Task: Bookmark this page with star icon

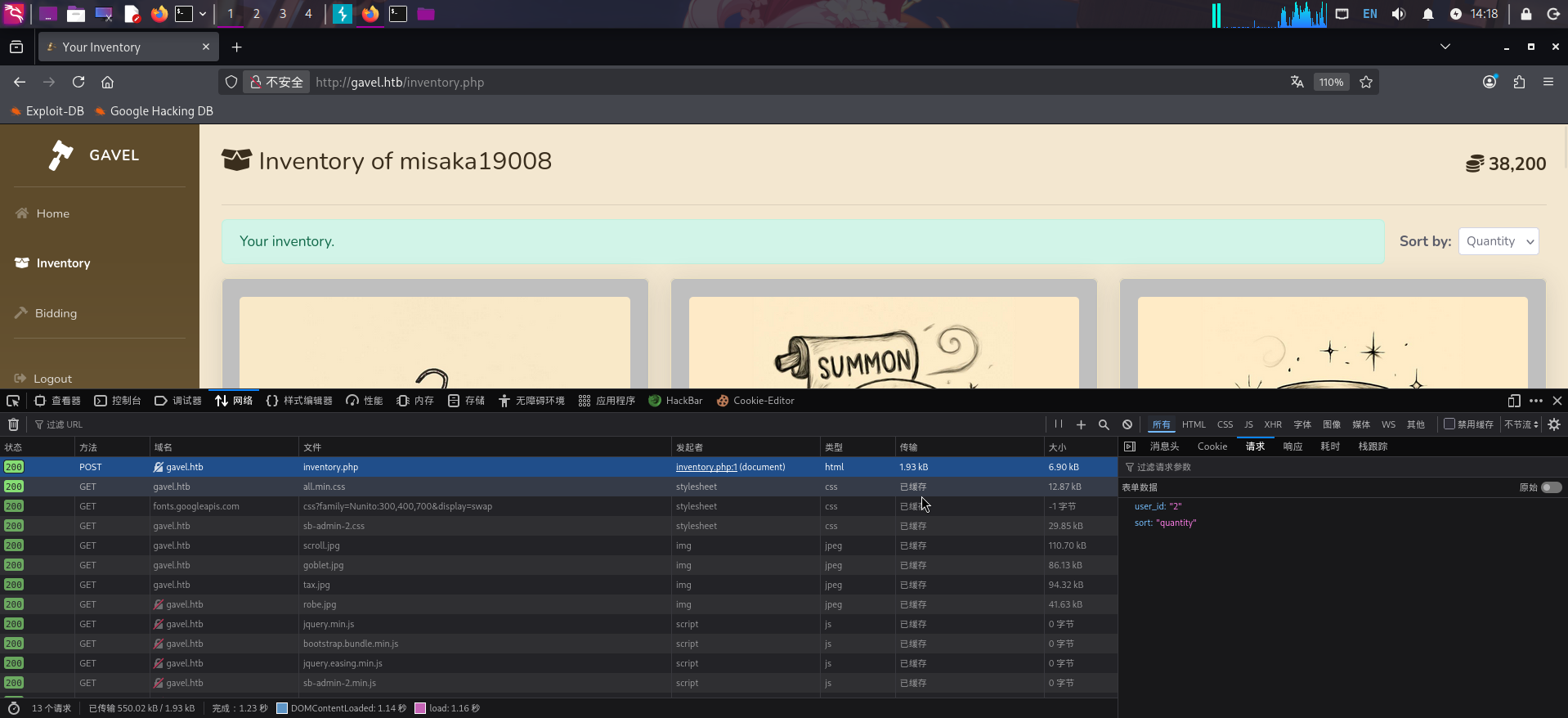Action: (1365, 82)
